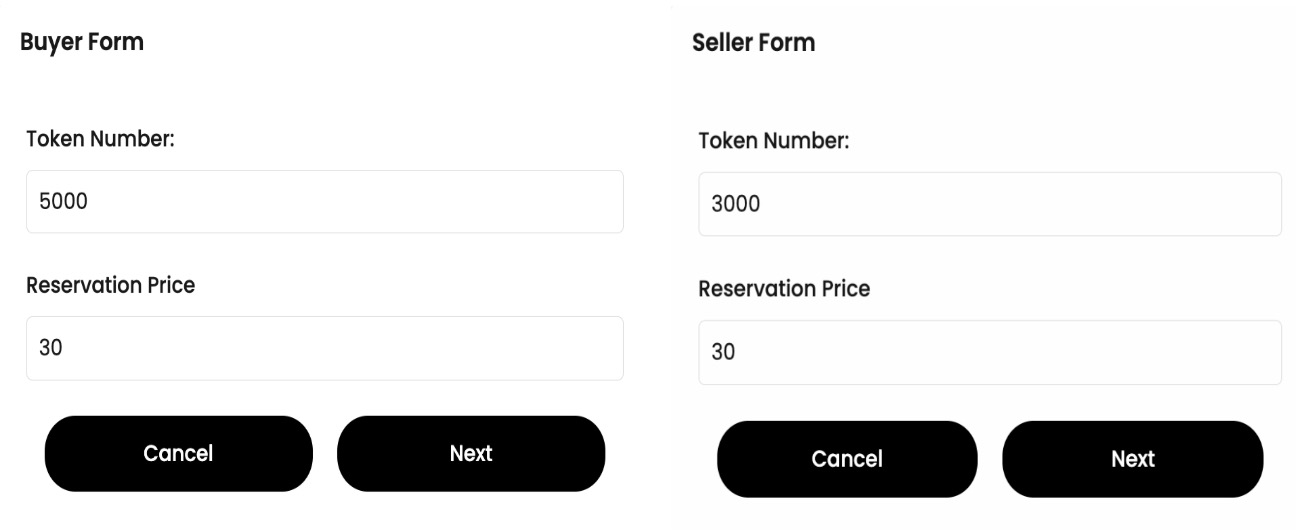Advance the seller form using its Next button
This screenshot has width=1302, height=532.
pos(1132,459)
